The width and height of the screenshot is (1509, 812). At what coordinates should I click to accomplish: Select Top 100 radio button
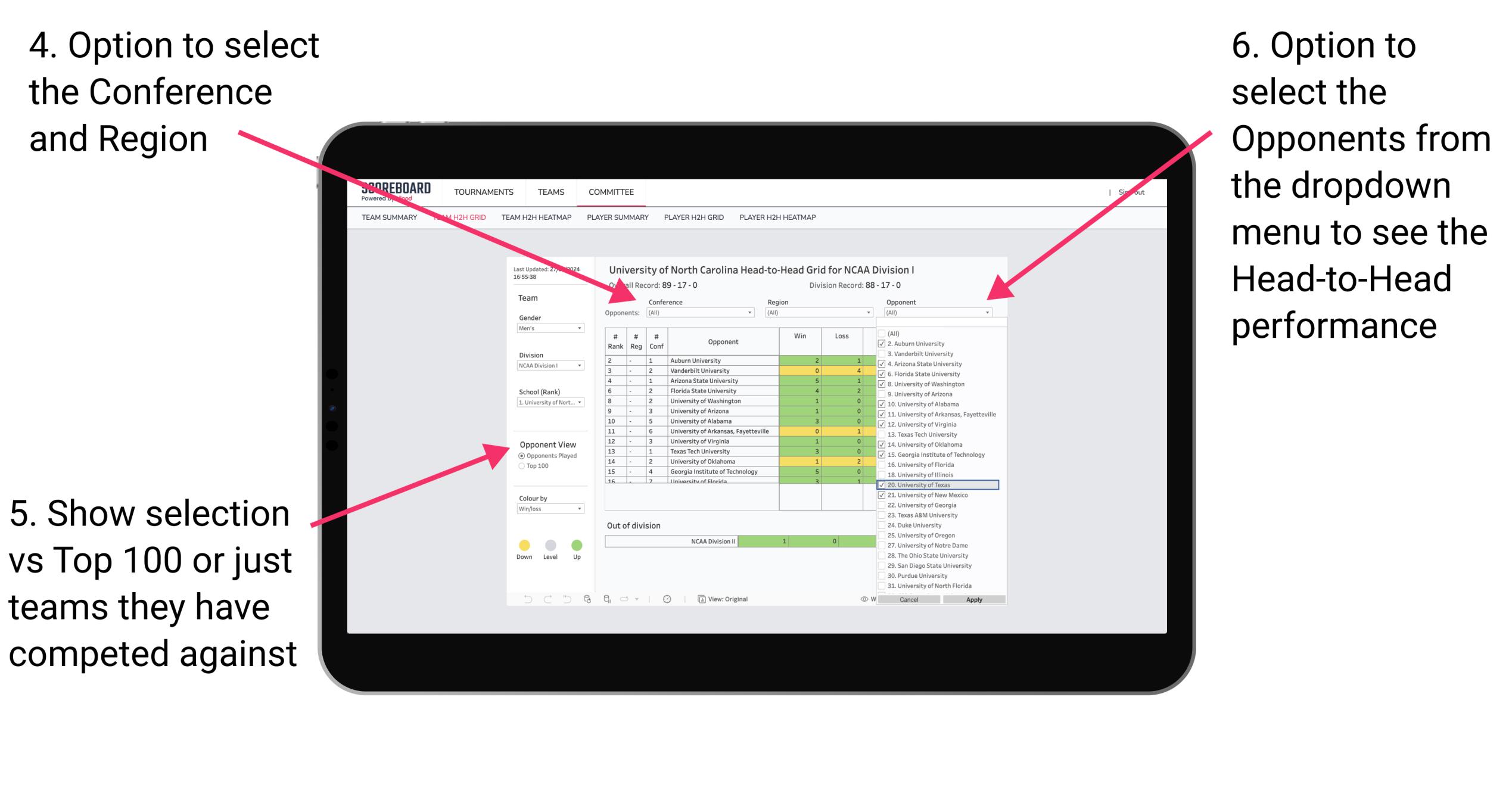pyautogui.click(x=521, y=489)
